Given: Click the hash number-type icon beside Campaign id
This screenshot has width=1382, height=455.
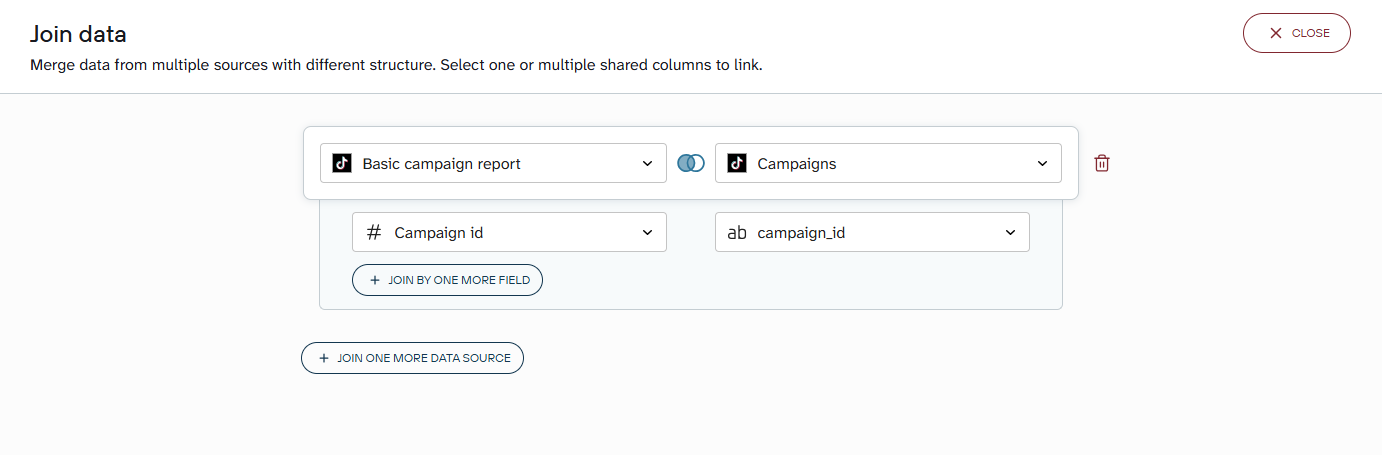Looking at the screenshot, I should click(374, 233).
